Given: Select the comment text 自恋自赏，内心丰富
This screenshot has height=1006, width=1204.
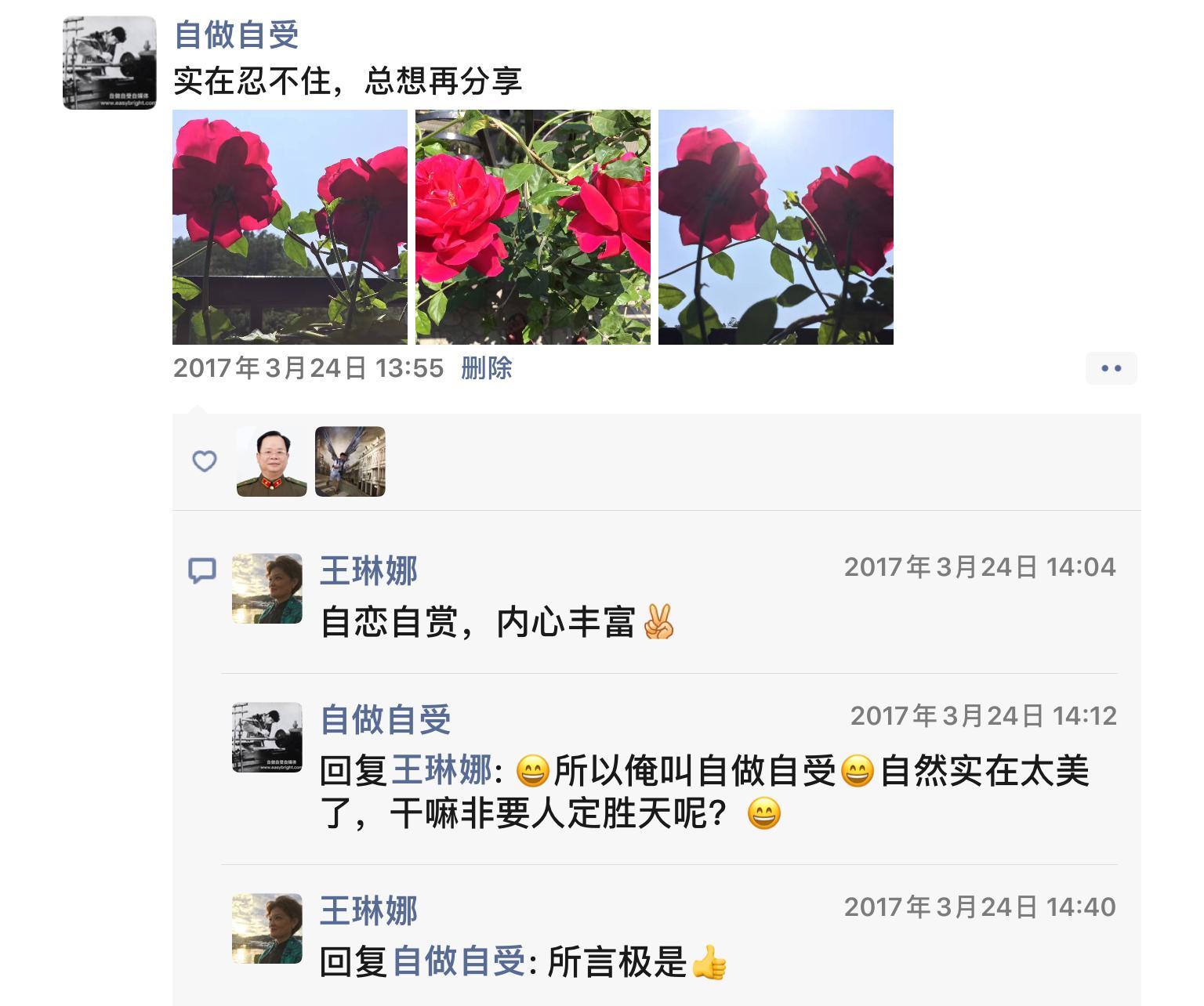Looking at the screenshot, I should pyautogui.click(x=478, y=623).
